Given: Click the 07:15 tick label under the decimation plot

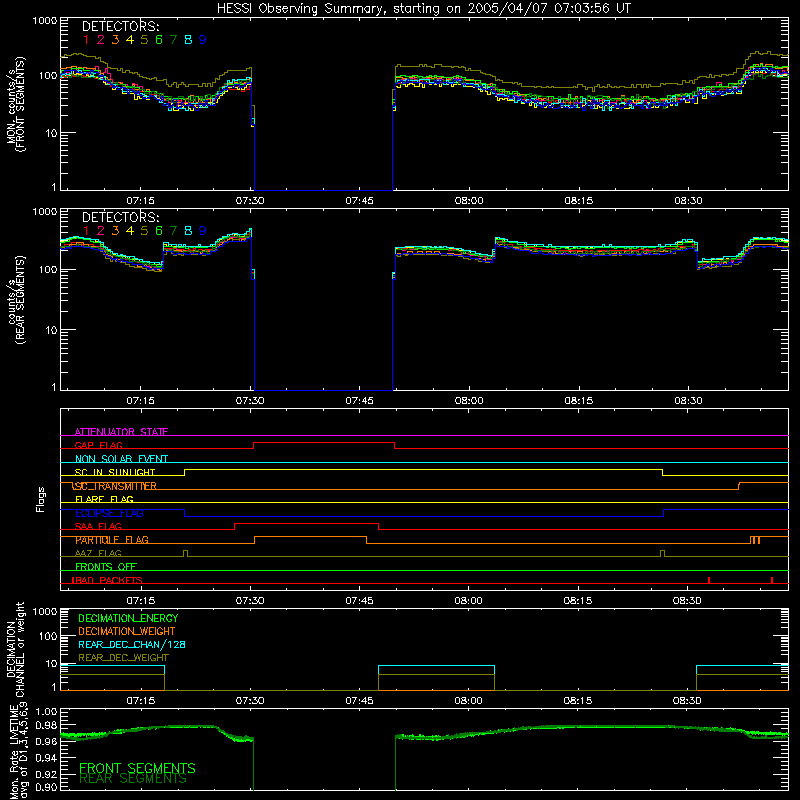Looking at the screenshot, I should point(140,701).
